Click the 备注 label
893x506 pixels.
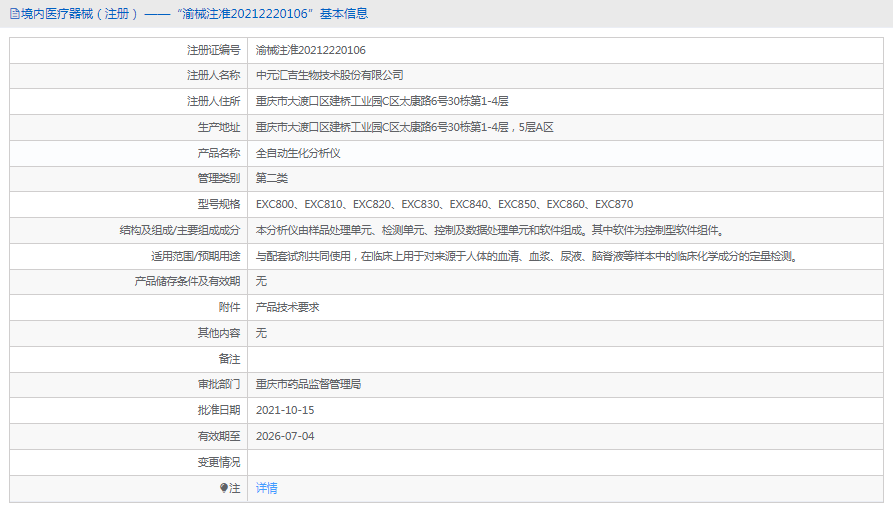(x=230, y=359)
